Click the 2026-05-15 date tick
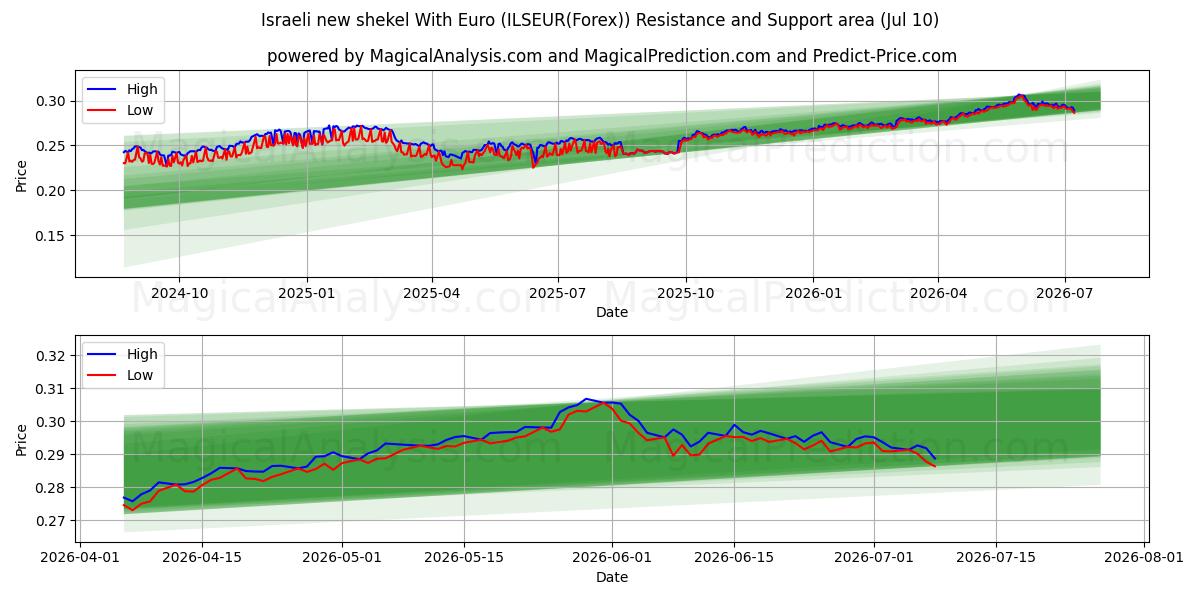 click(464, 557)
